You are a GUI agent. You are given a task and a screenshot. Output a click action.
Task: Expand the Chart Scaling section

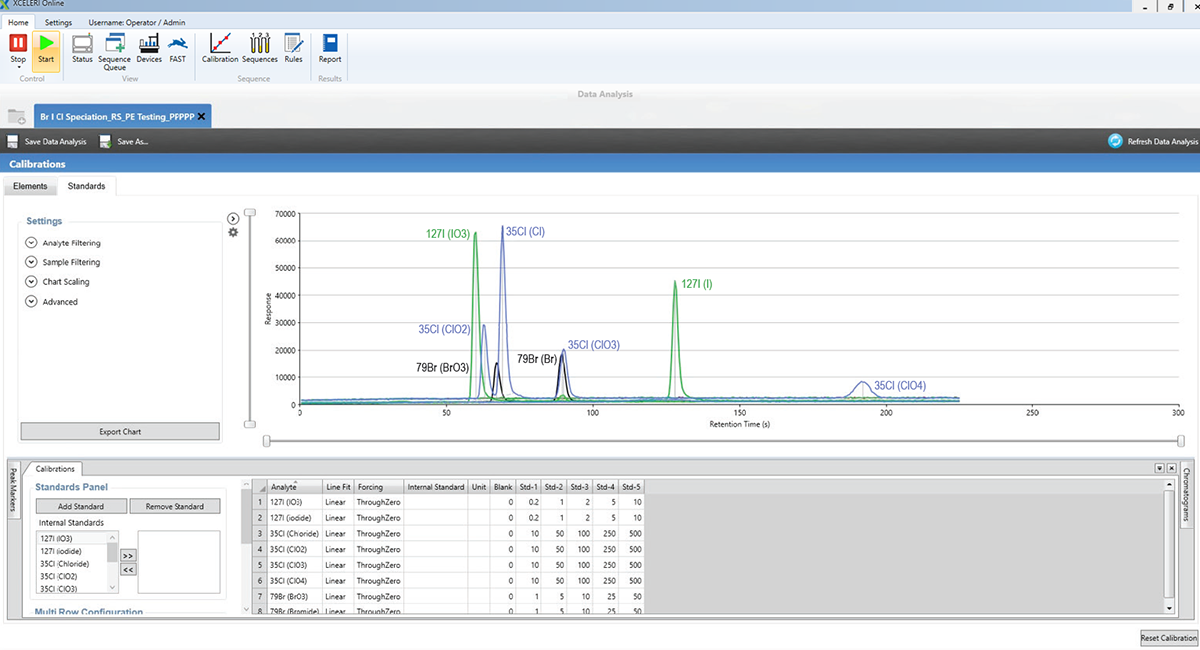pyautogui.click(x=32, y=282)
